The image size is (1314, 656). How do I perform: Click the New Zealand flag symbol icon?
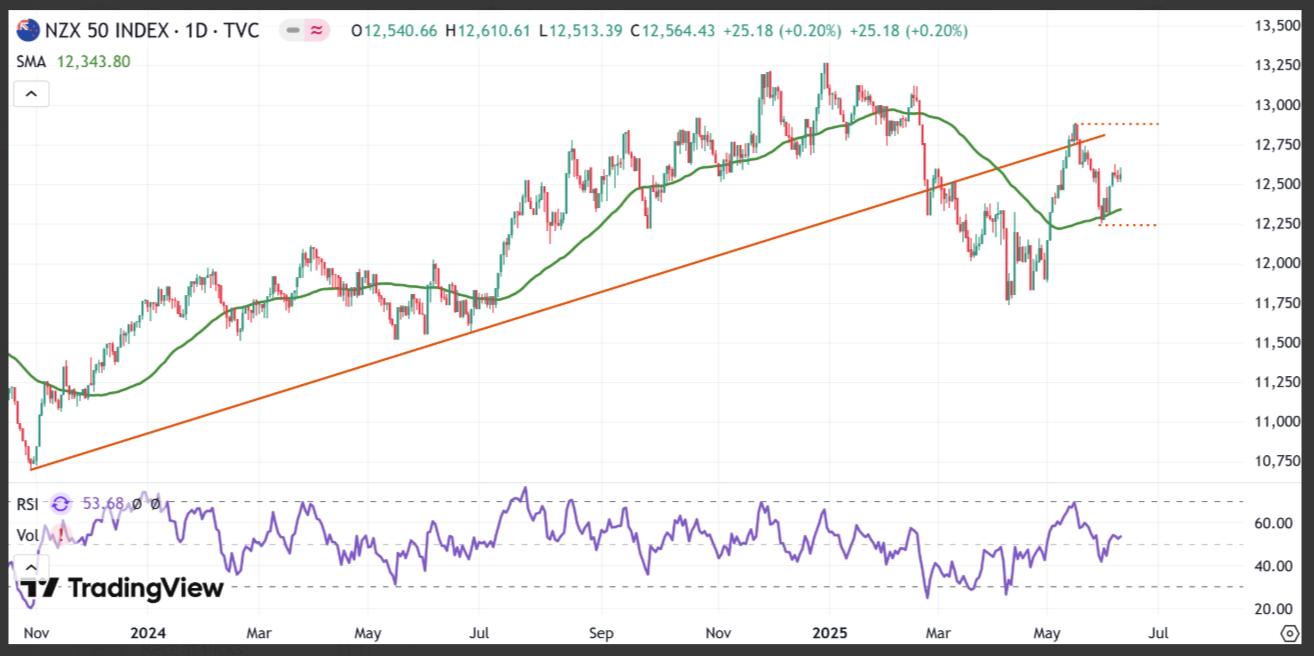[x=28, y=30]
